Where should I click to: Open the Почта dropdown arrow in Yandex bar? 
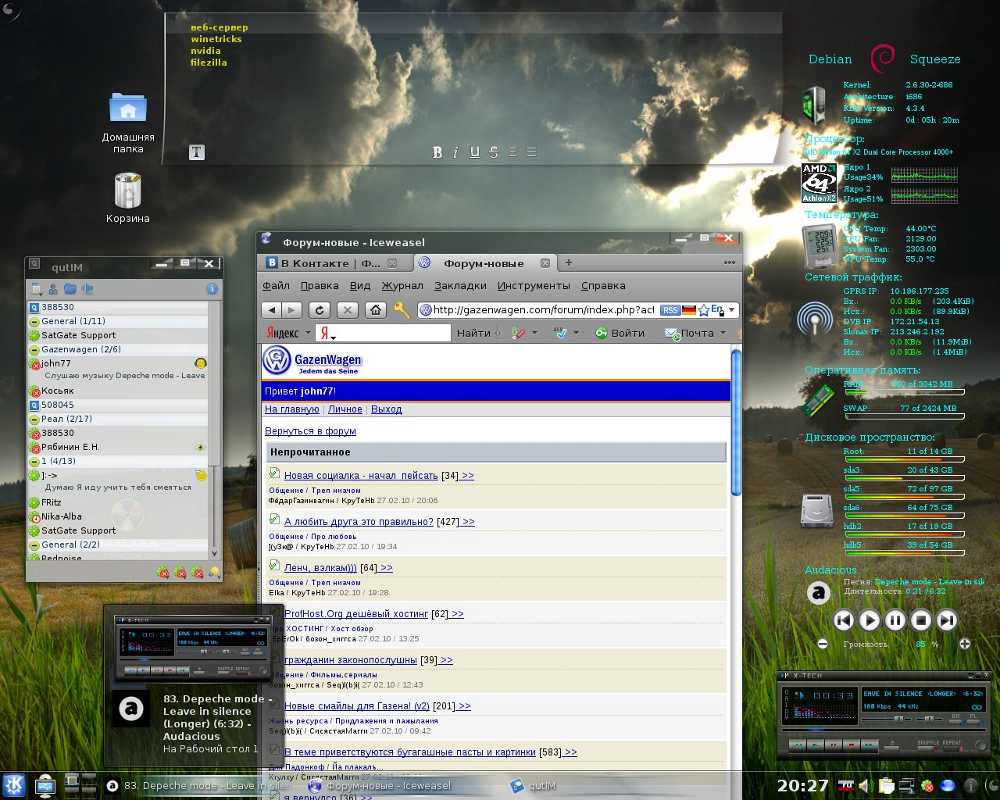point(723,332)
